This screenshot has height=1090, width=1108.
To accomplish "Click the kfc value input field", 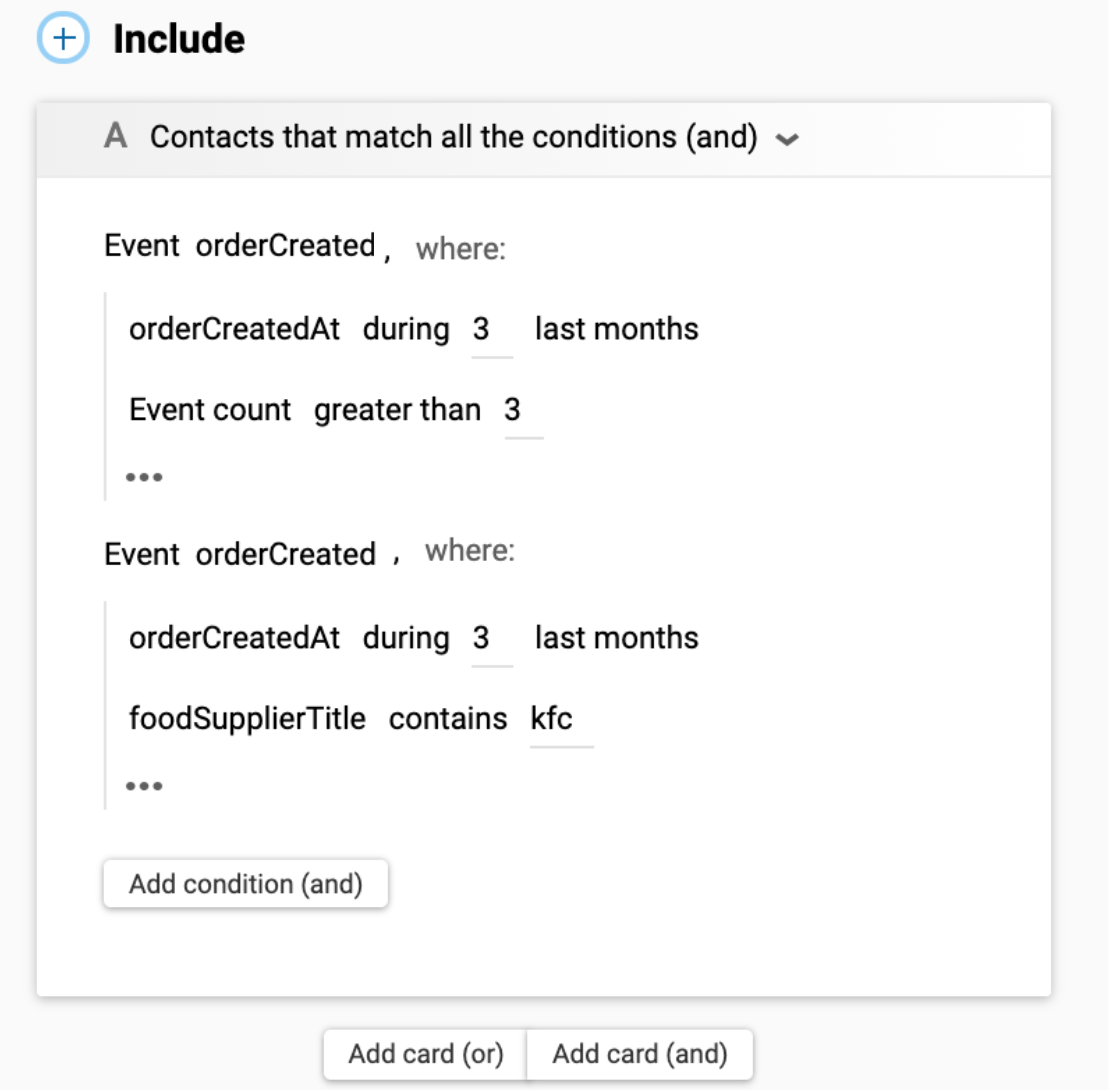I will click(x=560, y=718).
